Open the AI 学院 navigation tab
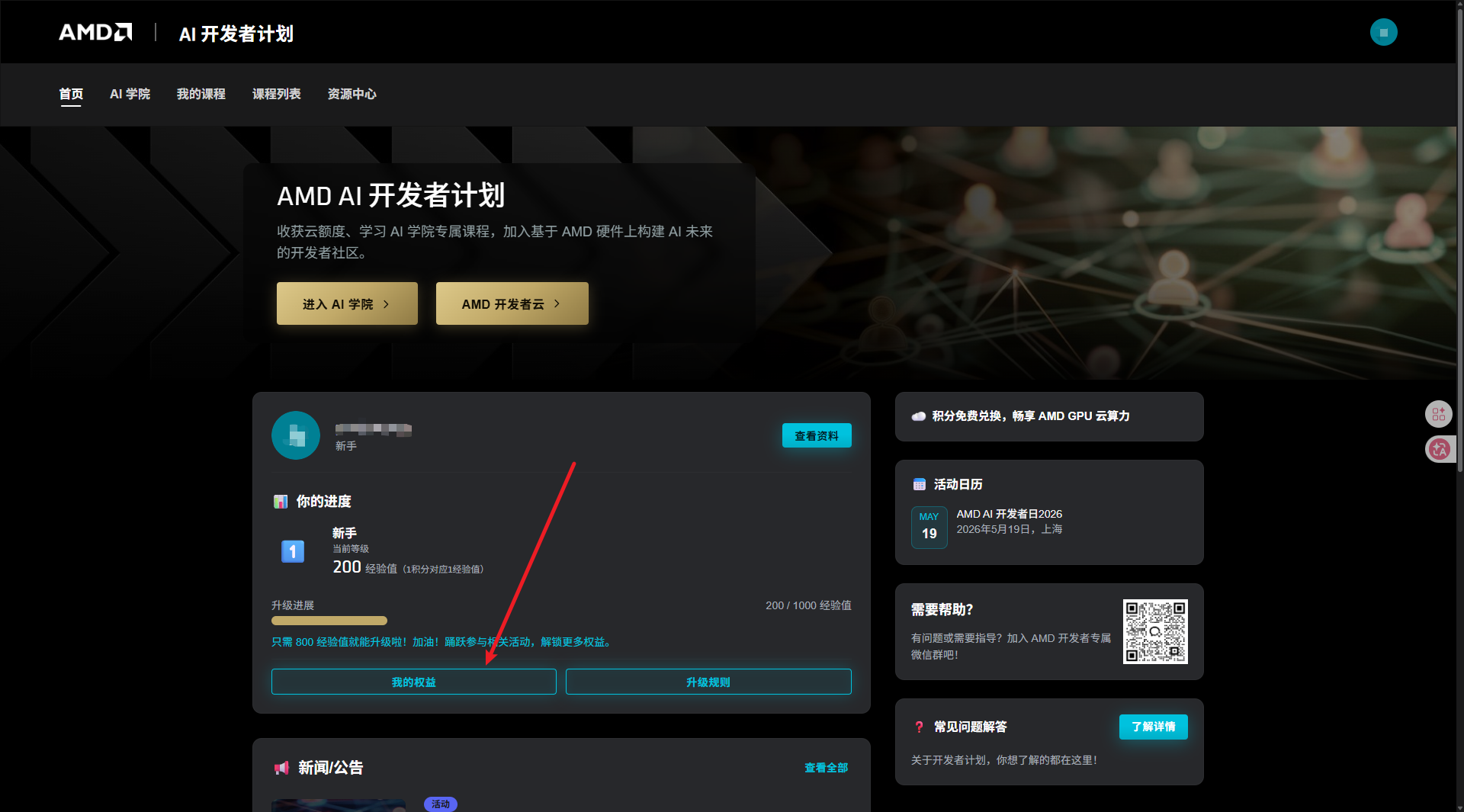 [130, 94]
